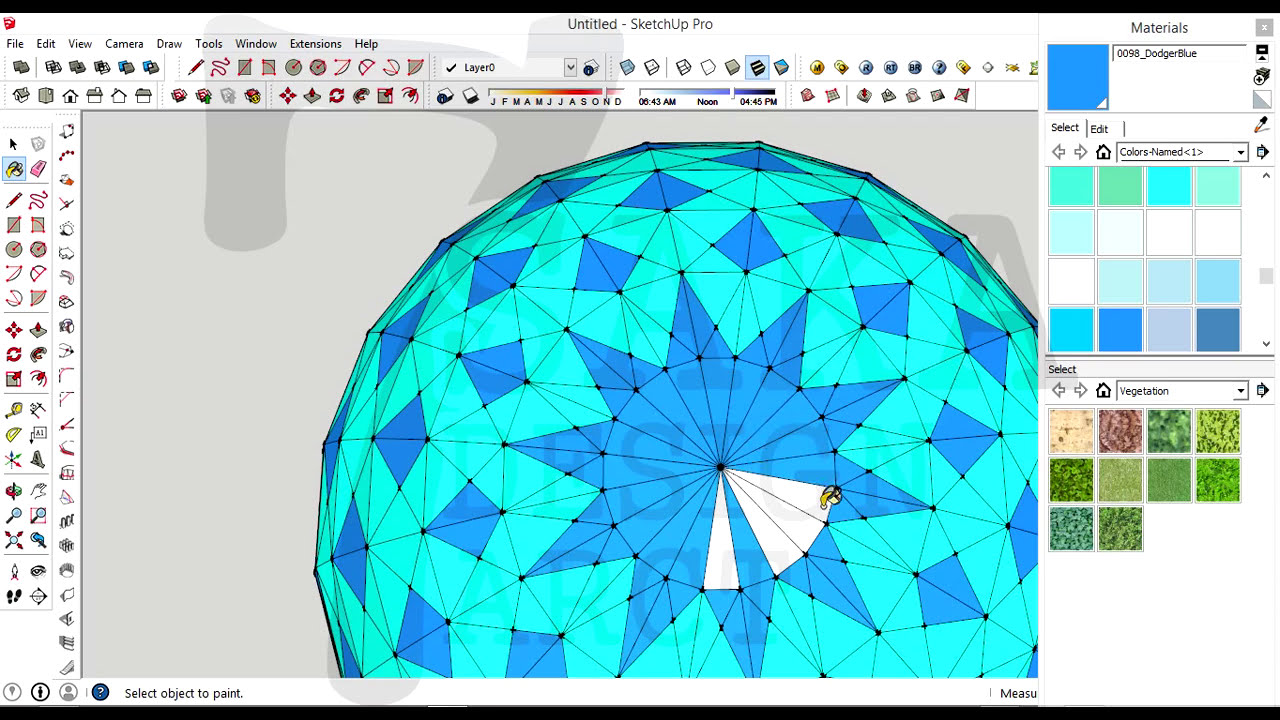Toggle Shaded With Textures style

point(757,67)
